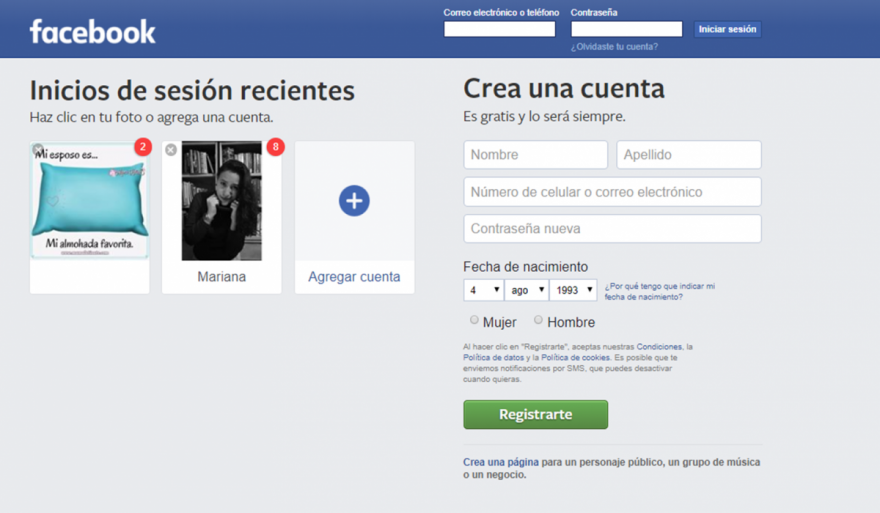Image resolution: width=880 pixels, height=513 pixels.
Task: Open the ¿Olvidaste tu cuenta? link
Action: (615, 47)
